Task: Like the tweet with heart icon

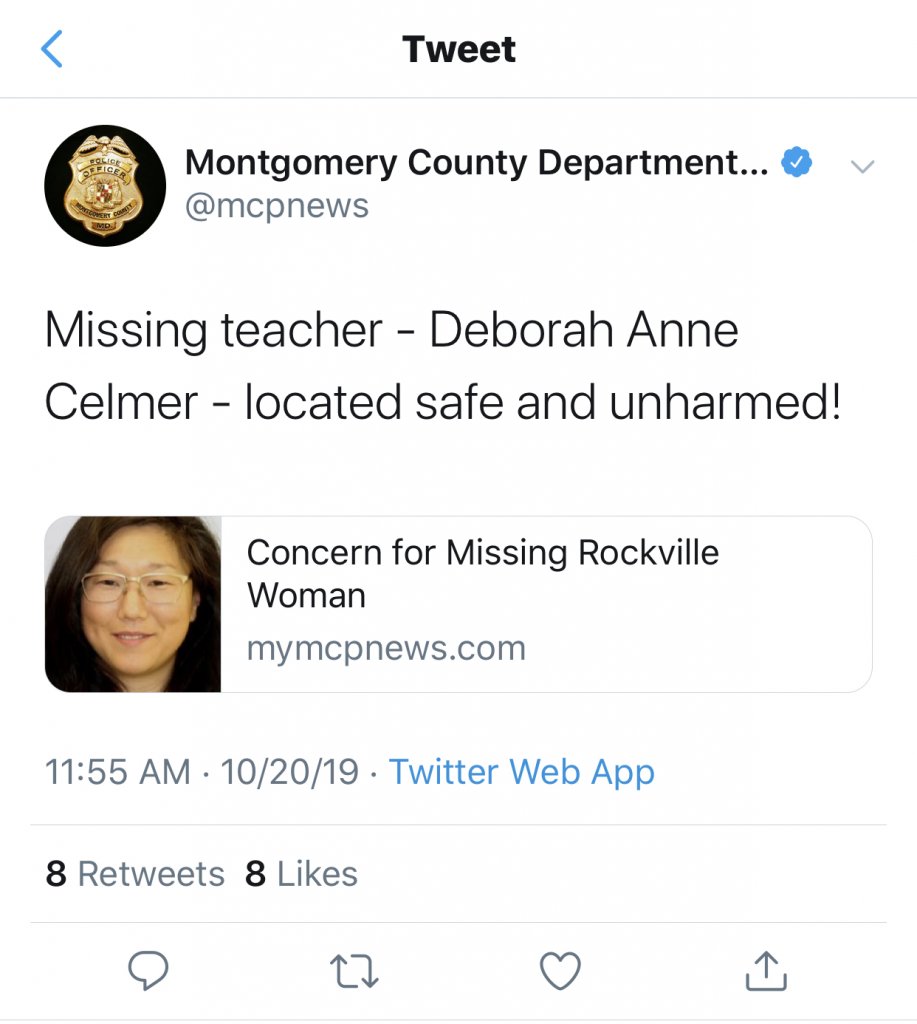Action: coord(559,969)
